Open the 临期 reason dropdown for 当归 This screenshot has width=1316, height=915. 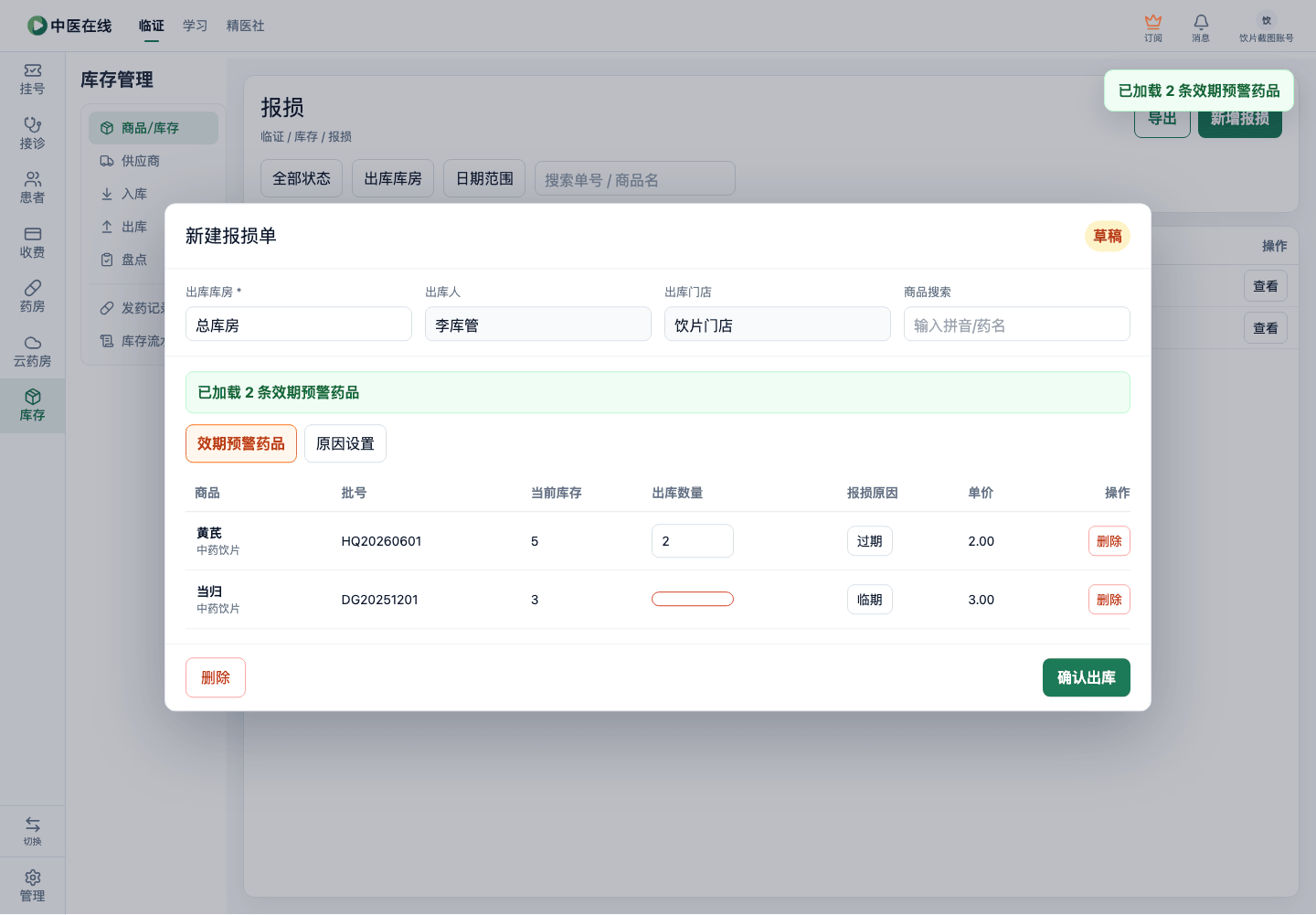tap(870, 600)
